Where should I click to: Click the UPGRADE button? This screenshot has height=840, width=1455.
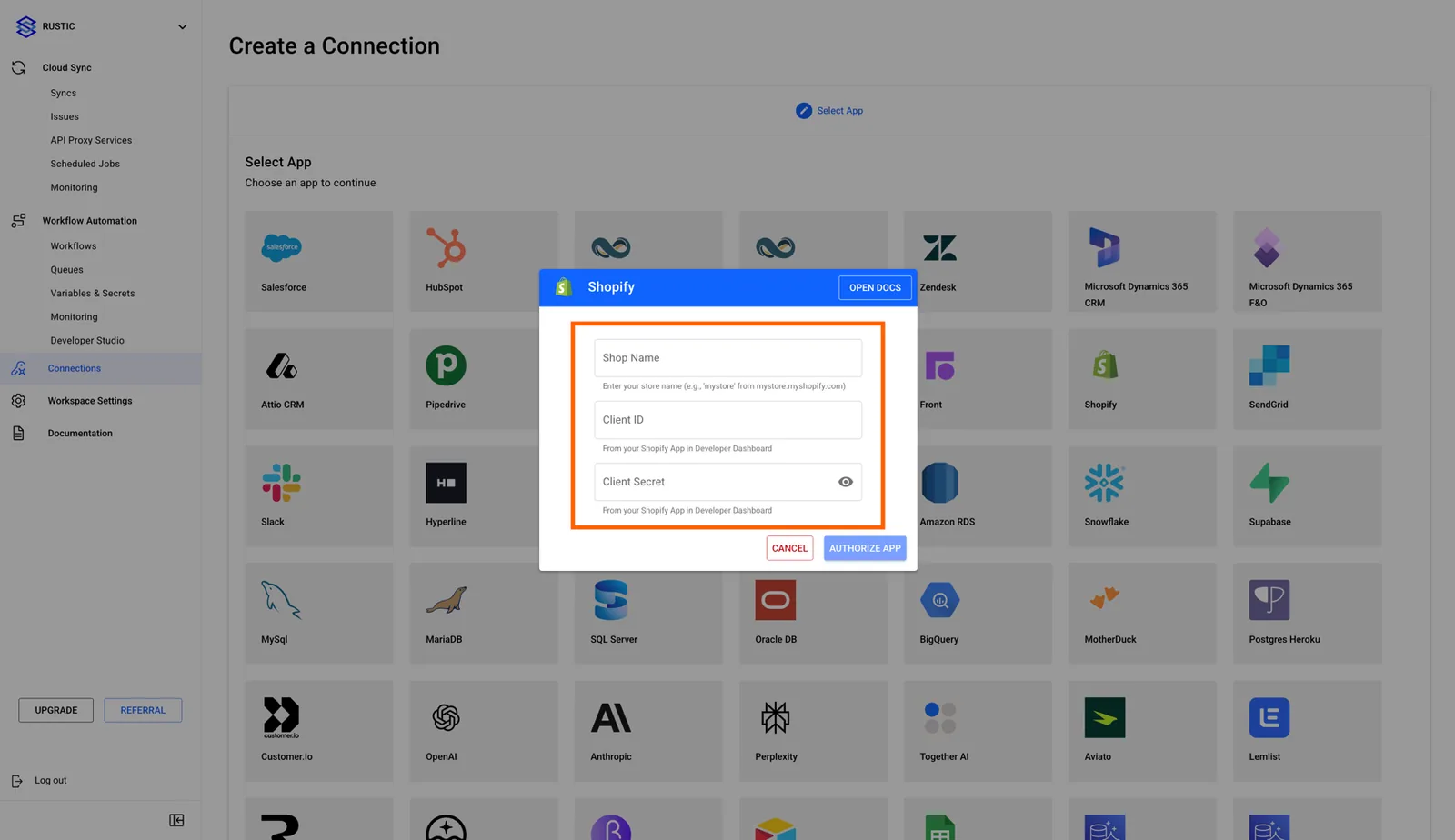(x=55, y=710)
